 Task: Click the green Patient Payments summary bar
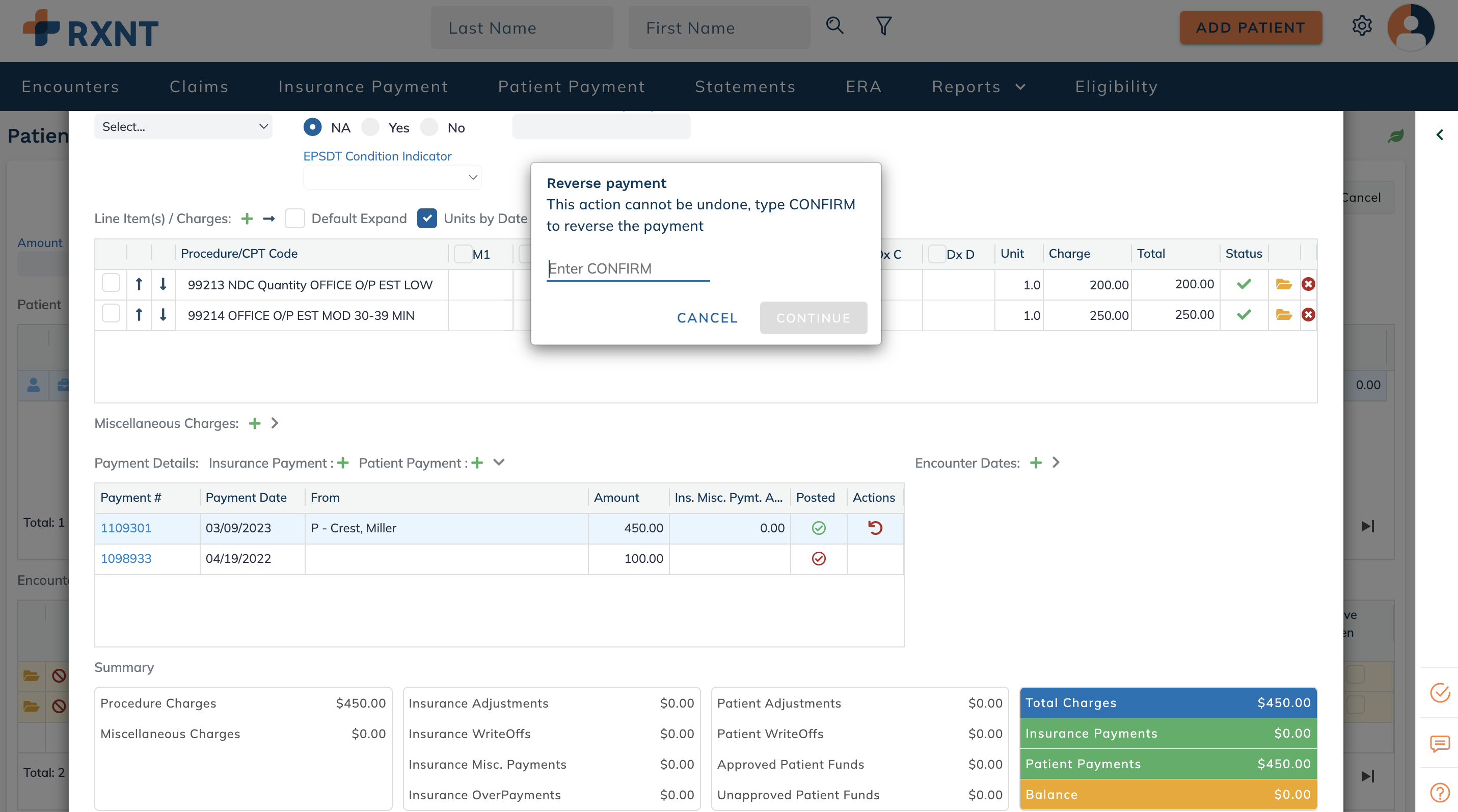pyautogui.click(x=1168, y=764)
